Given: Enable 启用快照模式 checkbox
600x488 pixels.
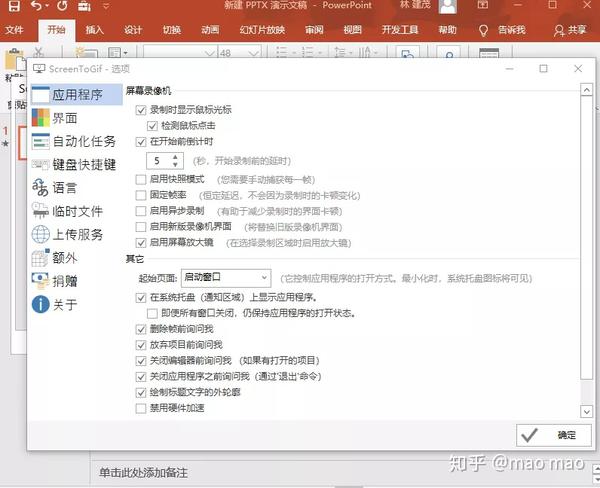Looking at the screenshot, I should click(x=141, y=180).
